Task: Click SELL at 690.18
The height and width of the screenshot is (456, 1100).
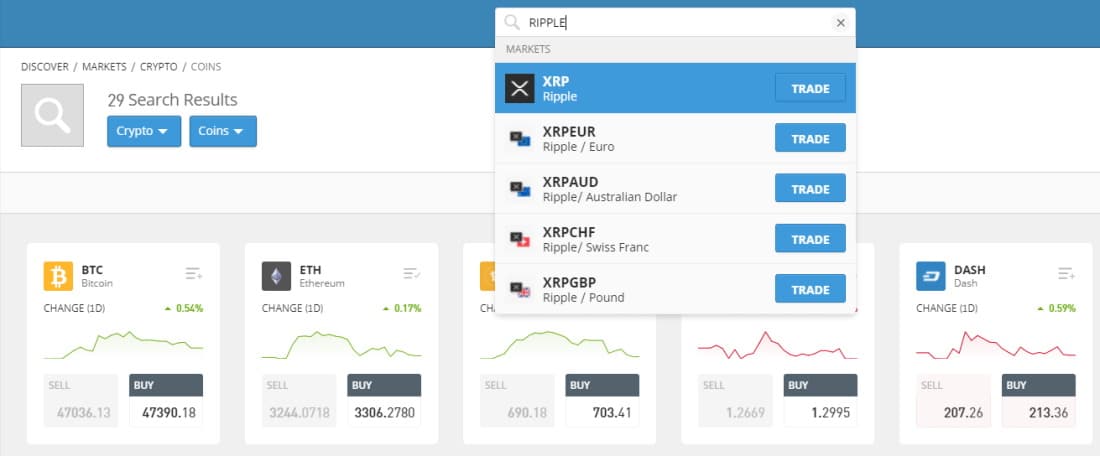Action: pos(517,401)
